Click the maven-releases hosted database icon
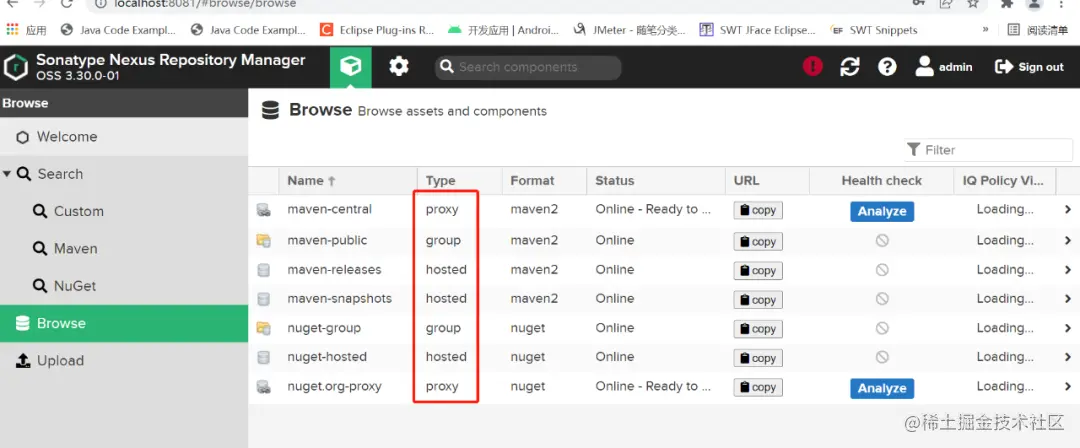Image resolution: width=1080 pixels, height=448 pixels. pos(263,270)
